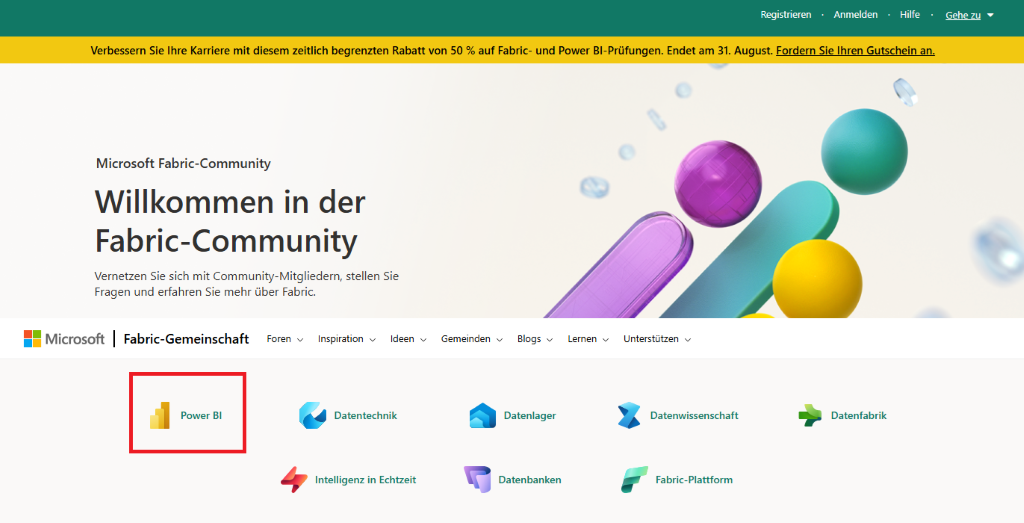Open the Ideen menu
Image resolution: width=1024 pixels, height=523 pixels.
click(408, 339)
